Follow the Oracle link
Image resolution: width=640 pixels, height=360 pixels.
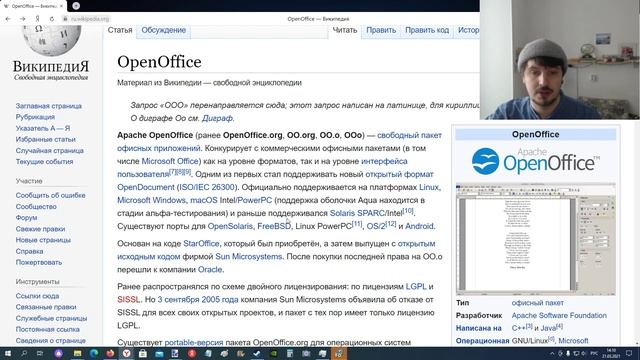[x=210, y=270]
